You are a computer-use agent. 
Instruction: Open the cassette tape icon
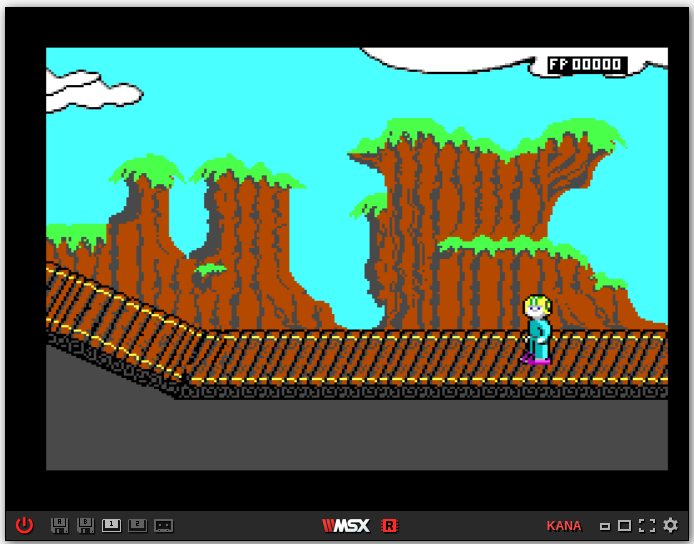click(164, 526)
